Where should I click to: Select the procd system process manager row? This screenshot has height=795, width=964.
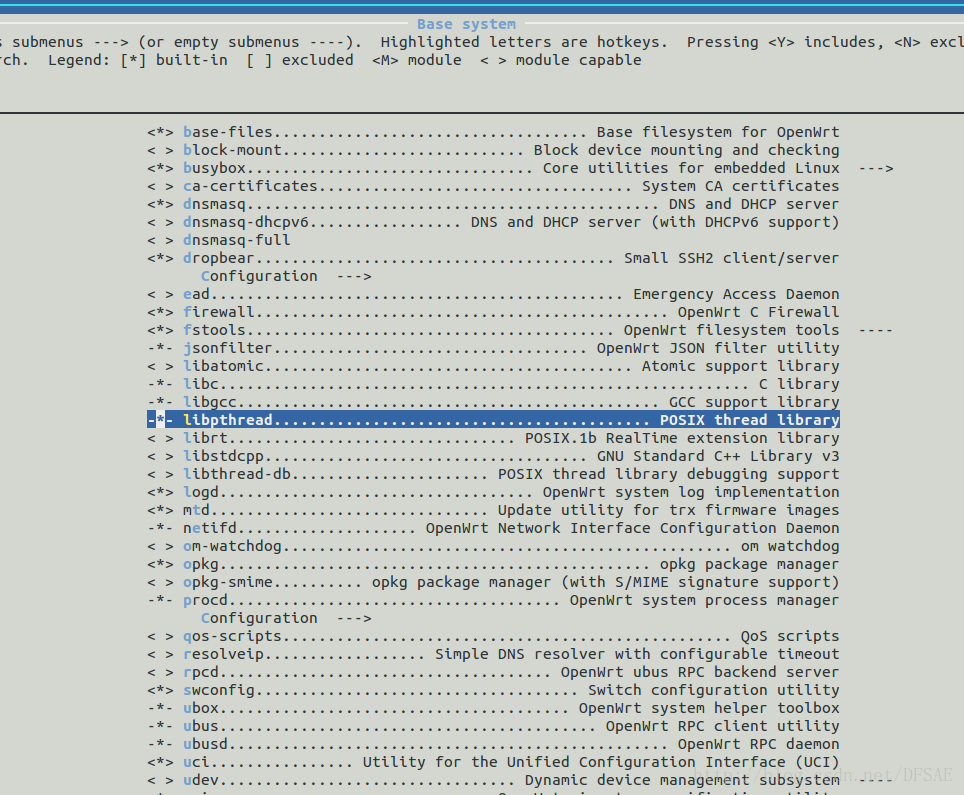coord(493,600)
